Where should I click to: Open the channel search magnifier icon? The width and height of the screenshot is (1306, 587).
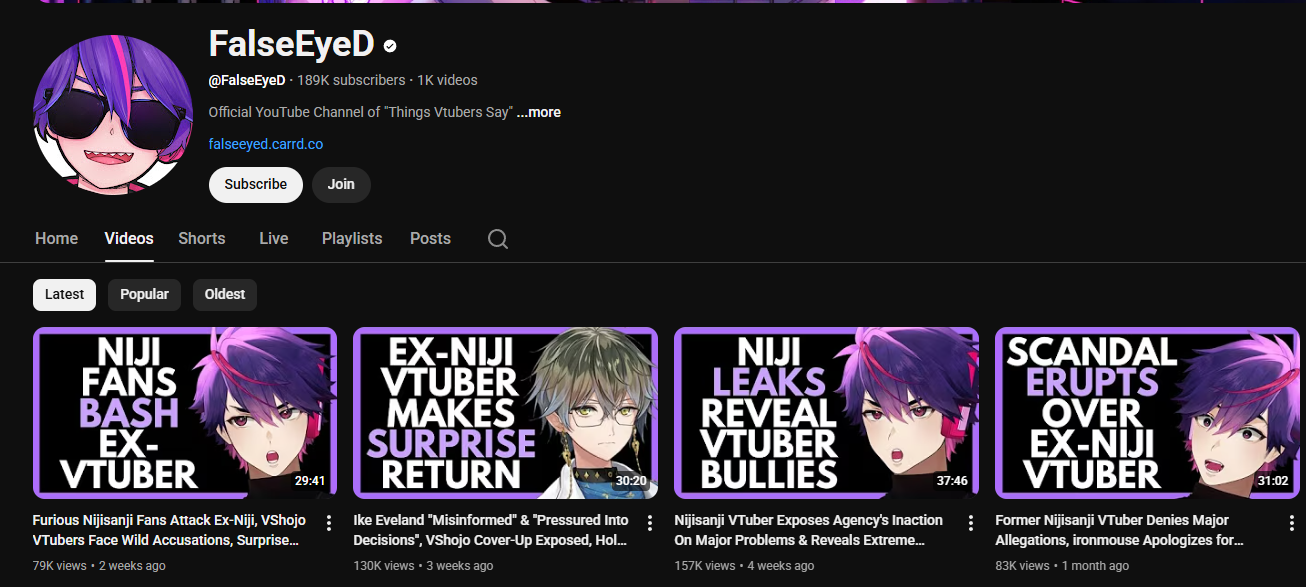[498, 239]
